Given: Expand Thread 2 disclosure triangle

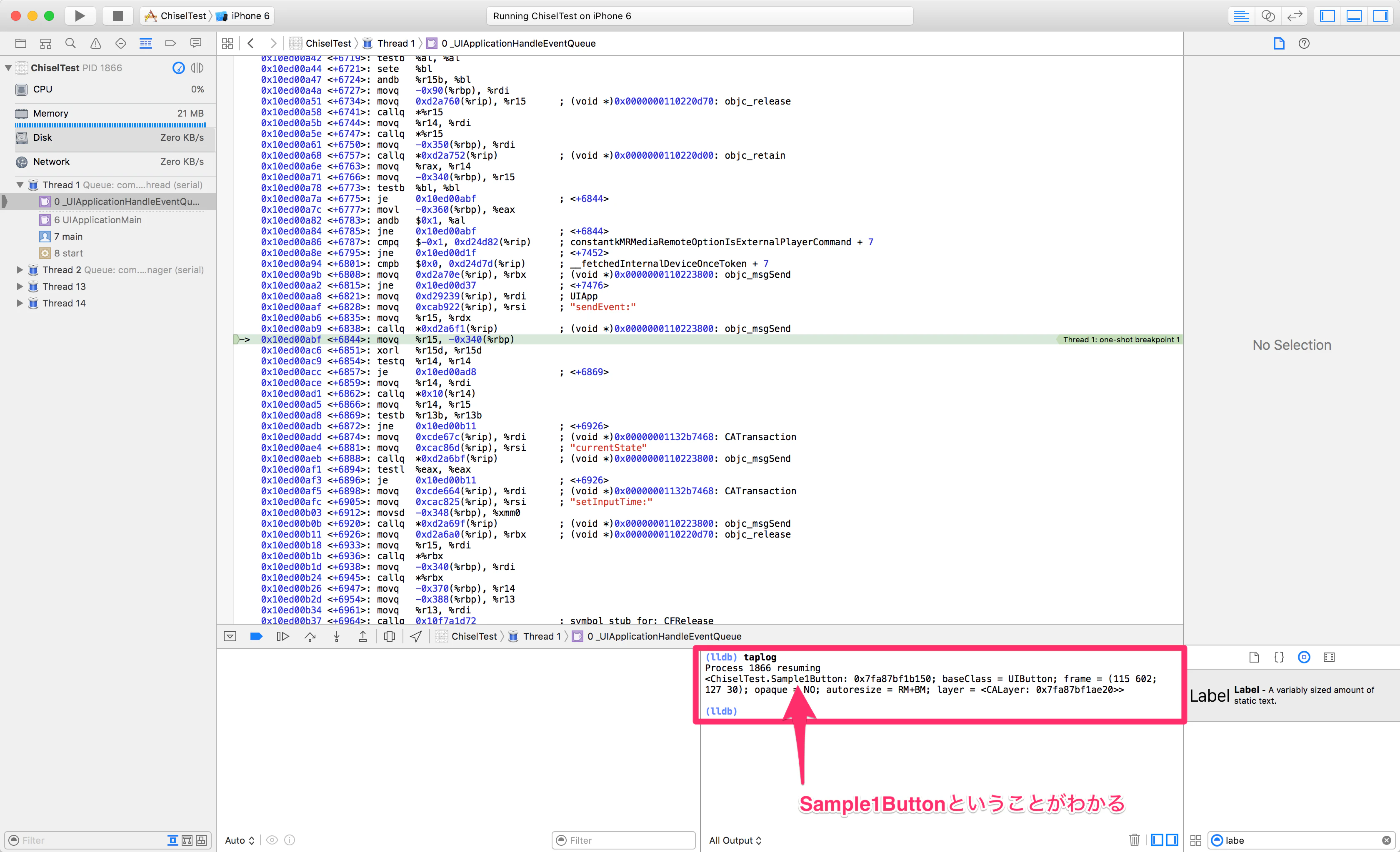Looking at the screenshot, I should [20, 270].
